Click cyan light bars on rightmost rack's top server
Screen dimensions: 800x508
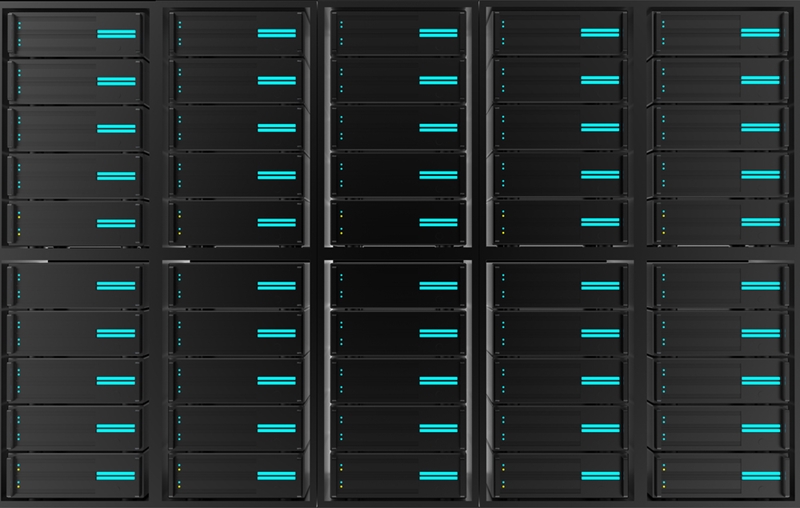[759, 34]
